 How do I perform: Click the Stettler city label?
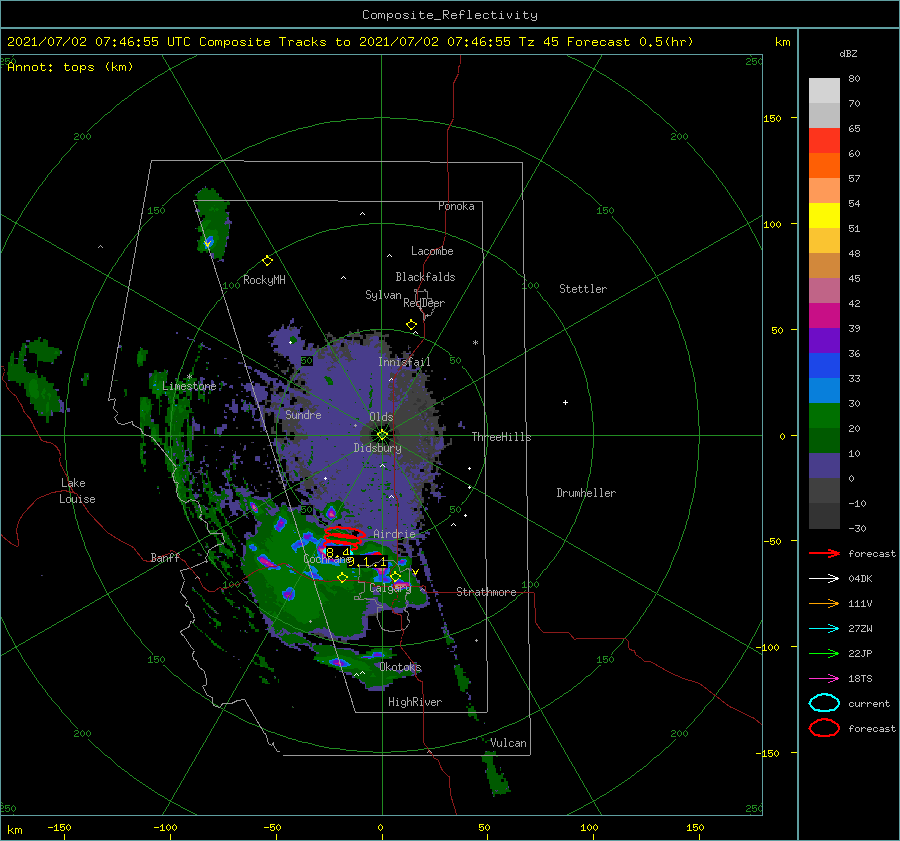point(583,289)
